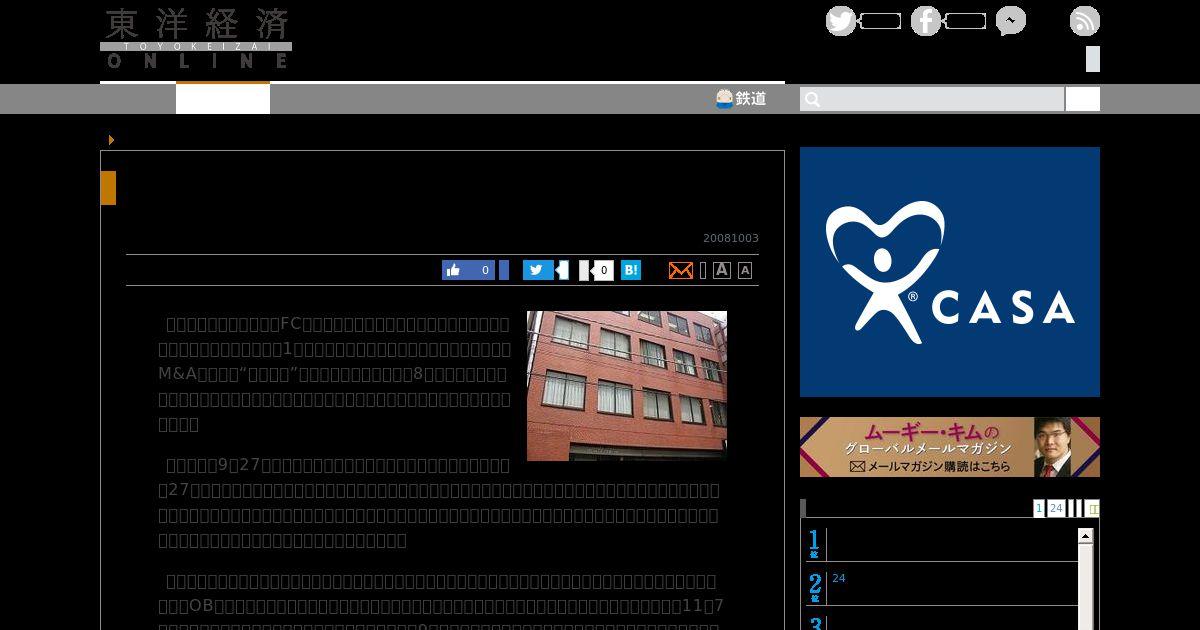
Task: Select the '1' ranking tab
Action: [x=1039, y=508]
